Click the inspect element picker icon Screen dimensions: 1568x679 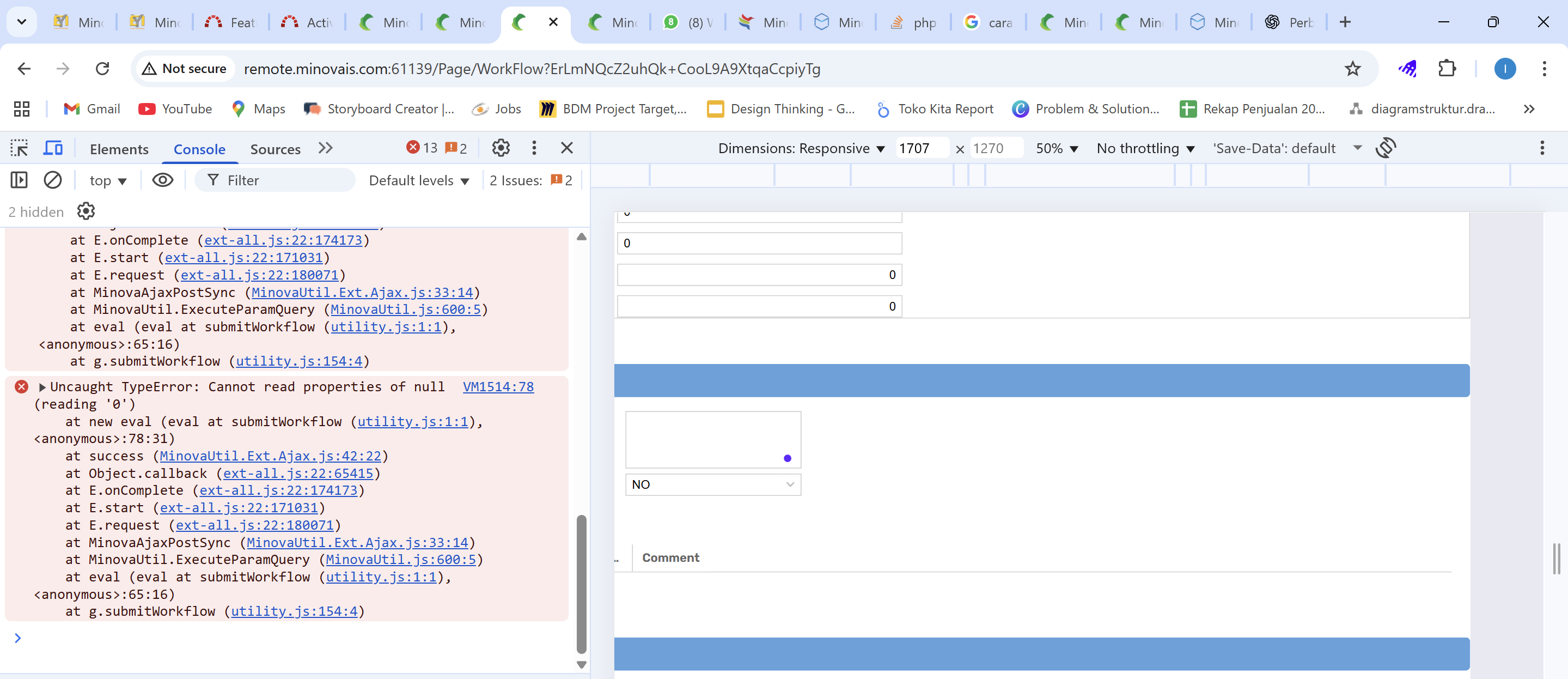tap(19, 148)
